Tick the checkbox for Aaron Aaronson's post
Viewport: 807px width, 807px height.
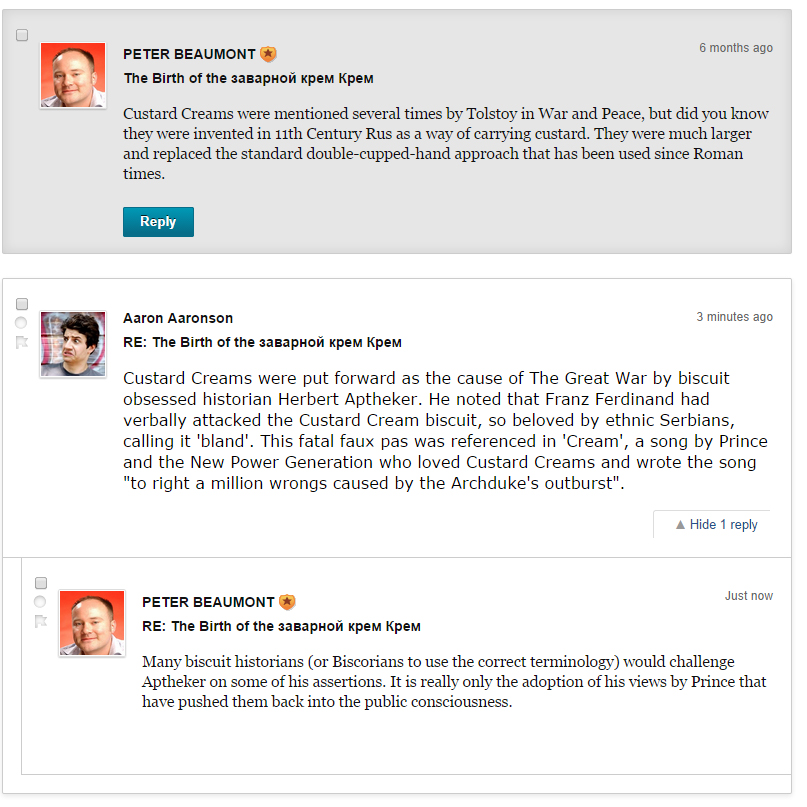[x=22, y=304]
